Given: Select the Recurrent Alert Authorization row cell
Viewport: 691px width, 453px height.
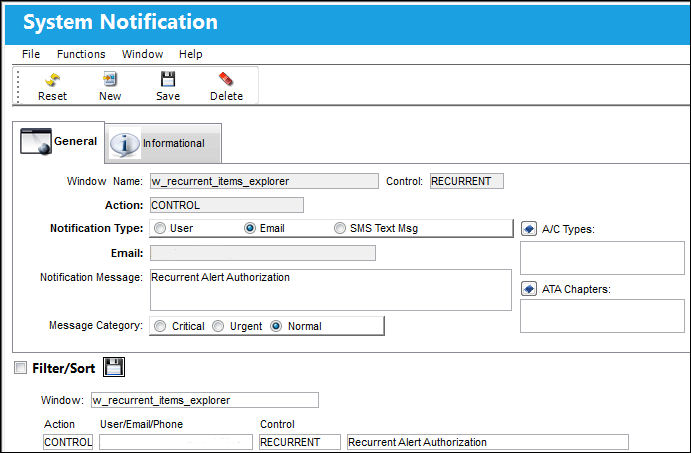Looking at the screenshot, I should point(488,442).
